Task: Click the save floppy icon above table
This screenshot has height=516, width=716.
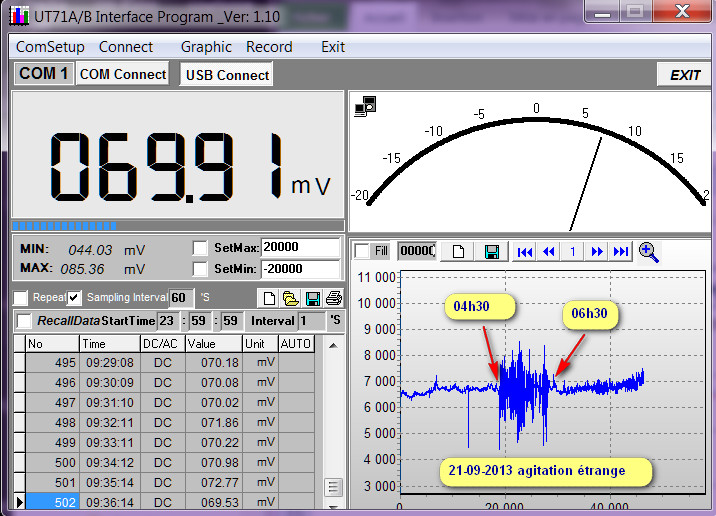Action: click(313, 299)
